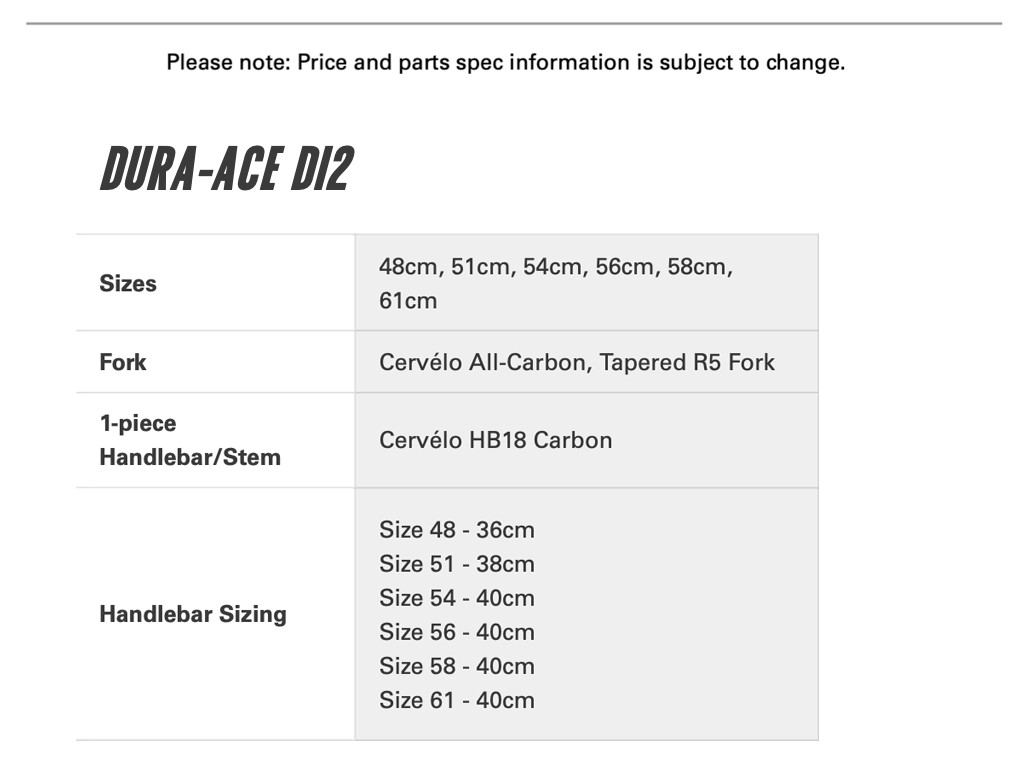Select the Fork row label
The height and width of the screenshot is (768, 1024).
tap(123, 362)
